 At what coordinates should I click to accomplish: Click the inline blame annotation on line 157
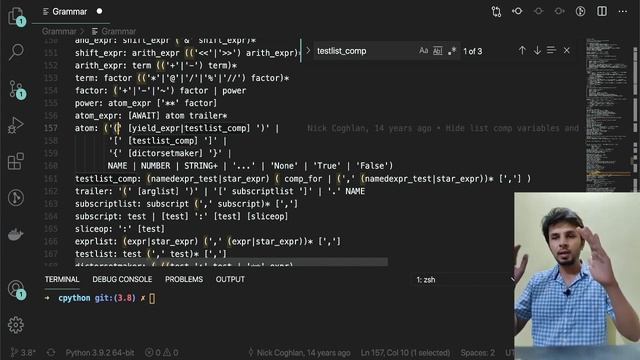[x=443, y=128]
